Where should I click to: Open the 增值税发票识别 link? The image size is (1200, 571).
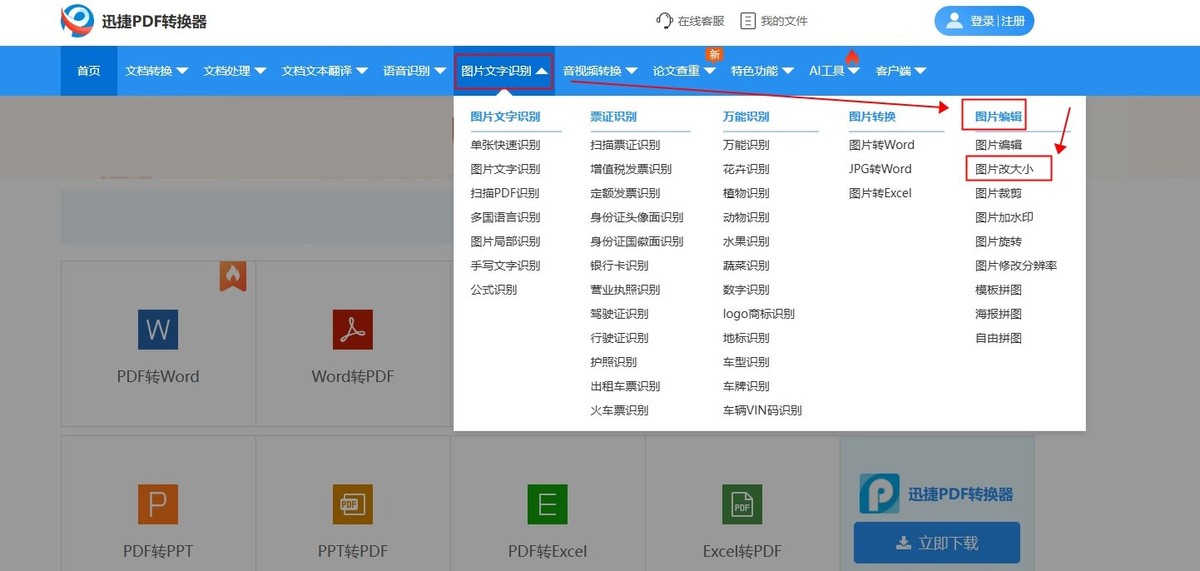(x=631, y=169)
